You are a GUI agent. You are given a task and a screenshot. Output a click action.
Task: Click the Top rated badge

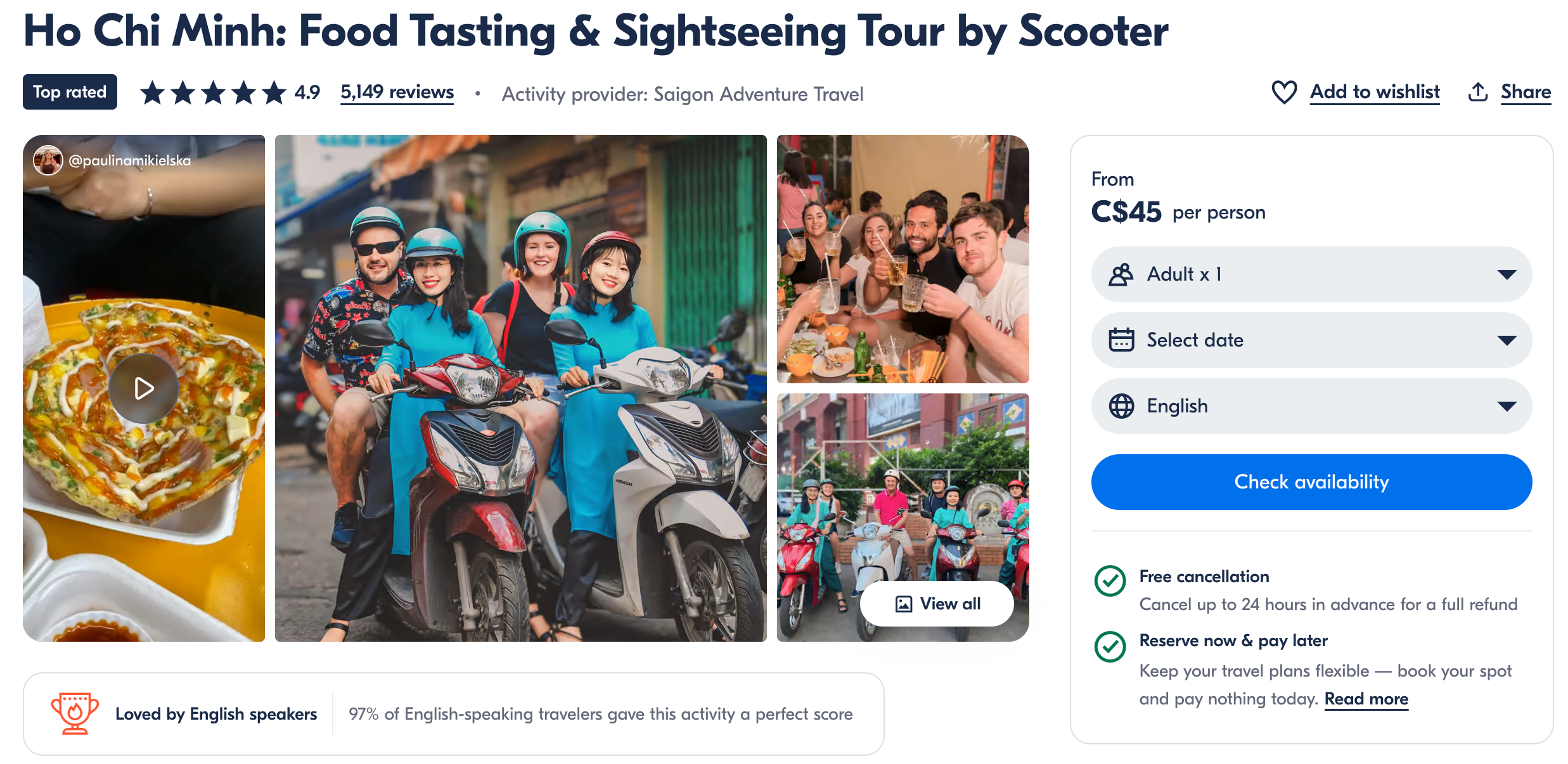(70, 91)
